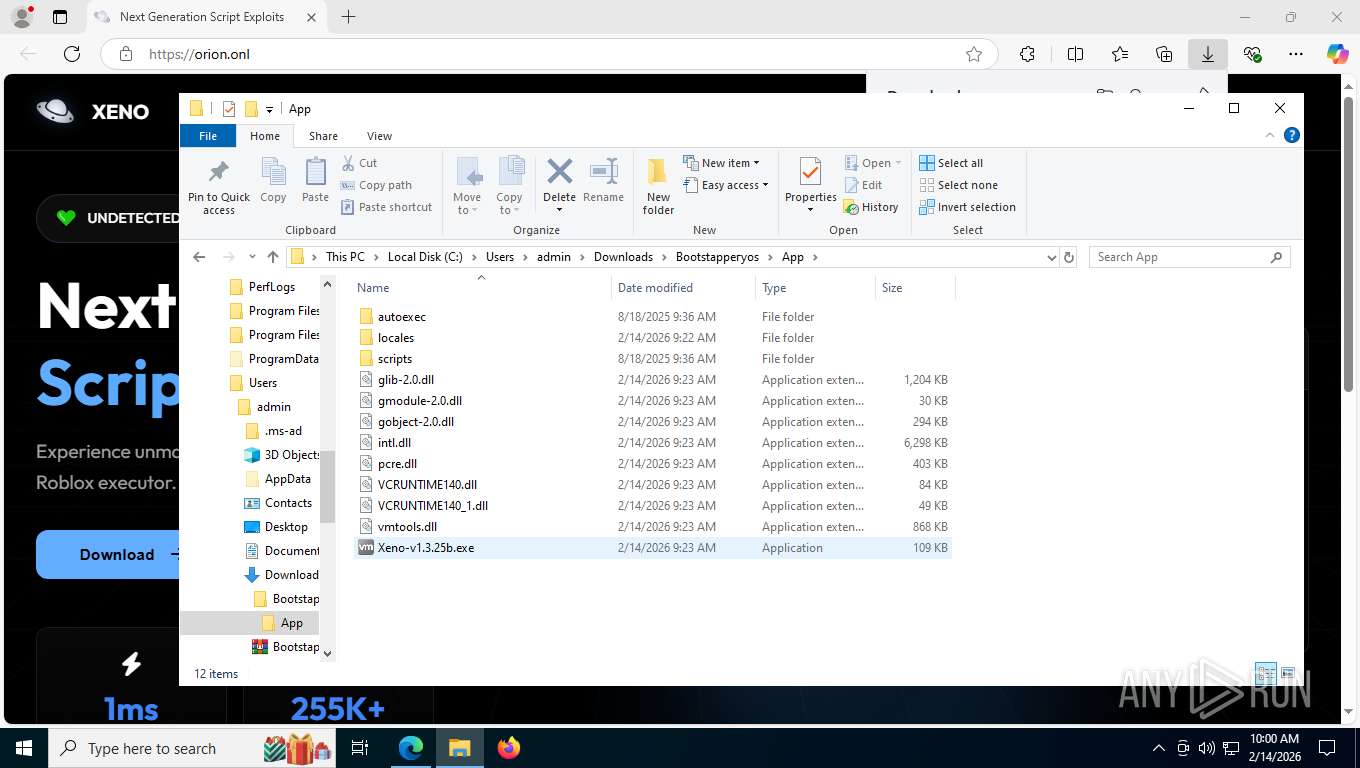1360x768 pixels.
Task: Open the Easy access dropdown
Action: pyautogui.click(x=726, y=185)
